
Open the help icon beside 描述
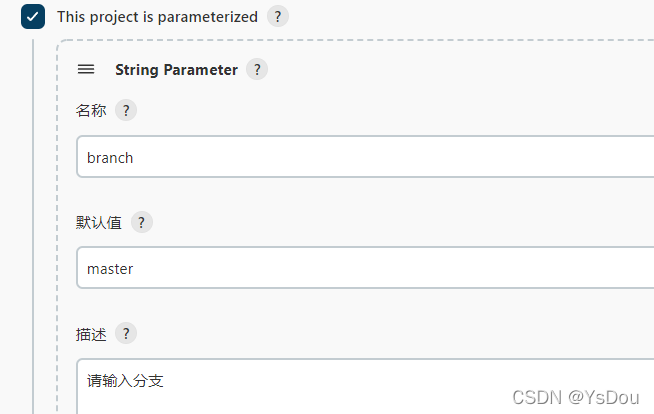pyautogui.click(x=125, y=334)
